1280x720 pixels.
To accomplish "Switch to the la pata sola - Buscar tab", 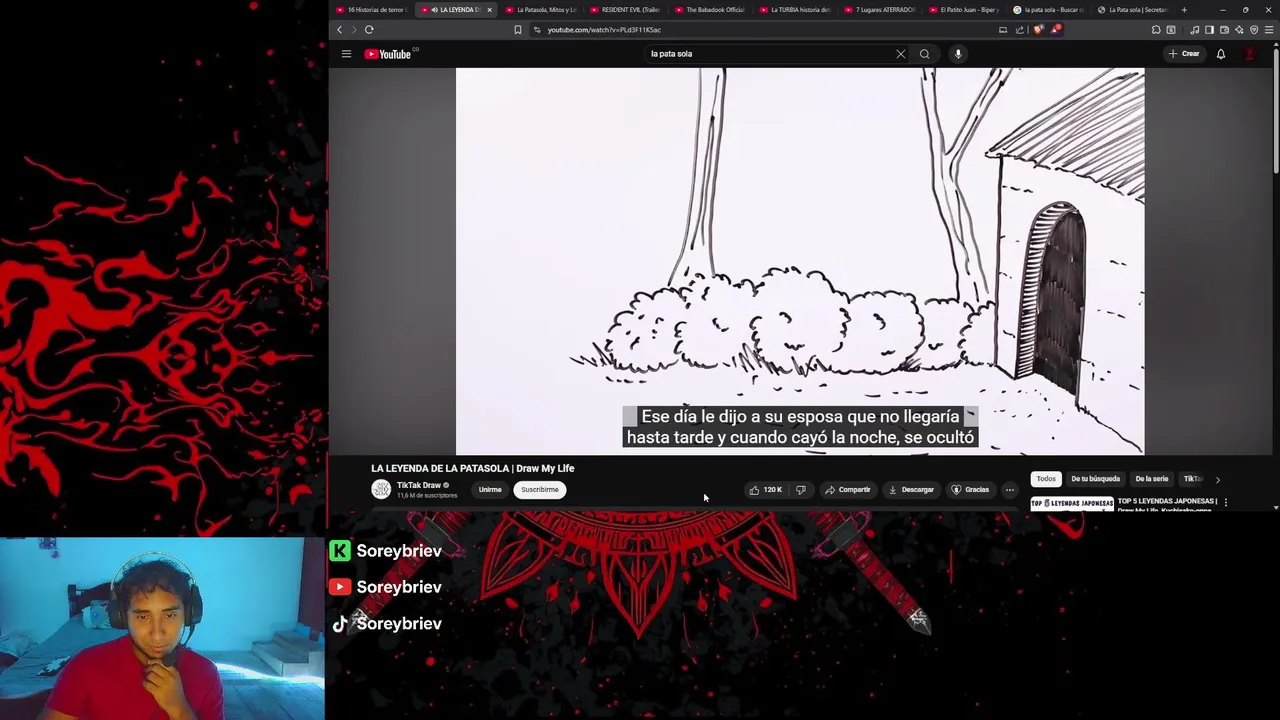I will [x=1049, y=10].
